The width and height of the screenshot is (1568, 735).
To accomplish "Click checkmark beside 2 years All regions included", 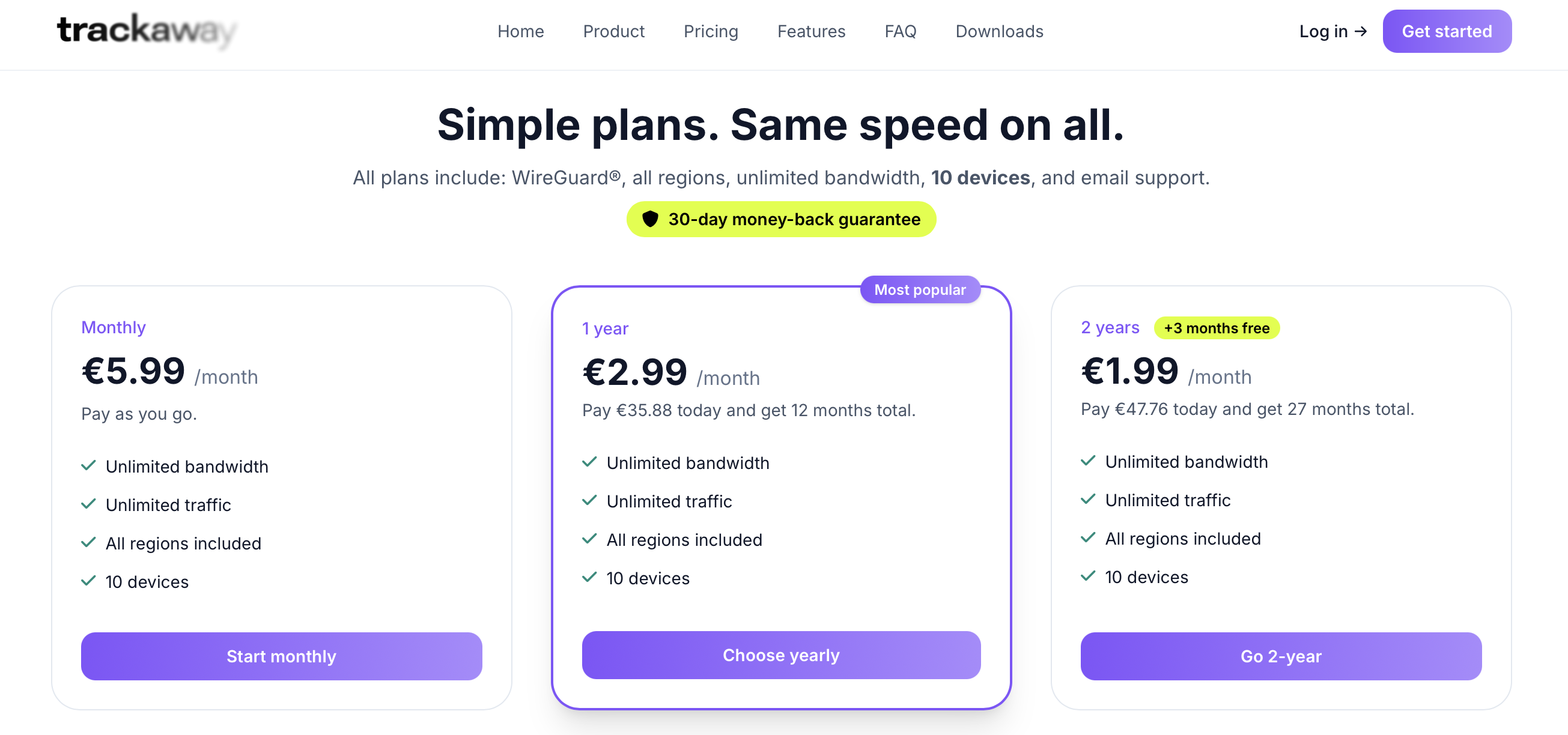I will pyautogui.click(x=1089, y=538).
